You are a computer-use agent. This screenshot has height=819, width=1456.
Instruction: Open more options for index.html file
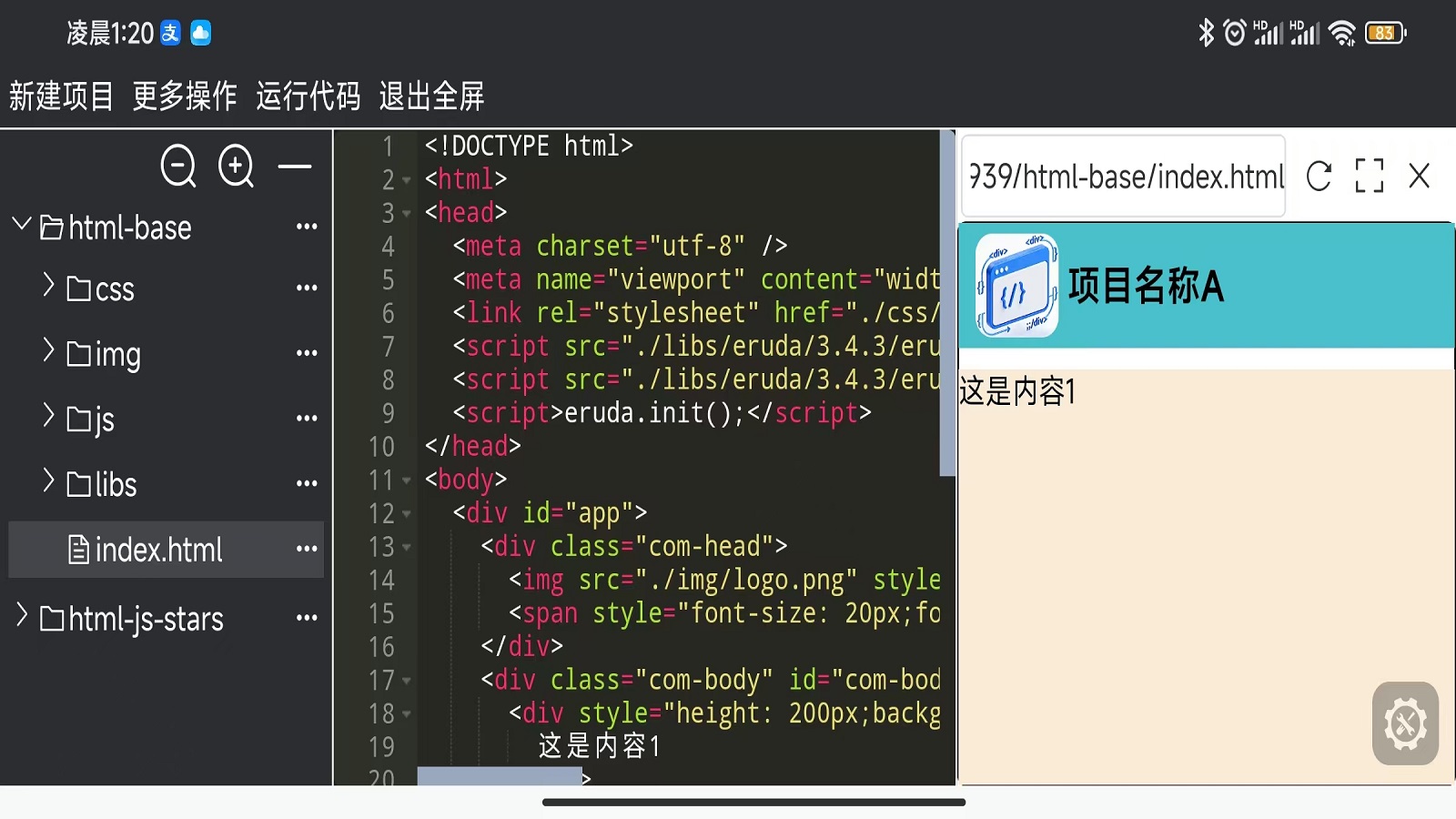(307, 550)
